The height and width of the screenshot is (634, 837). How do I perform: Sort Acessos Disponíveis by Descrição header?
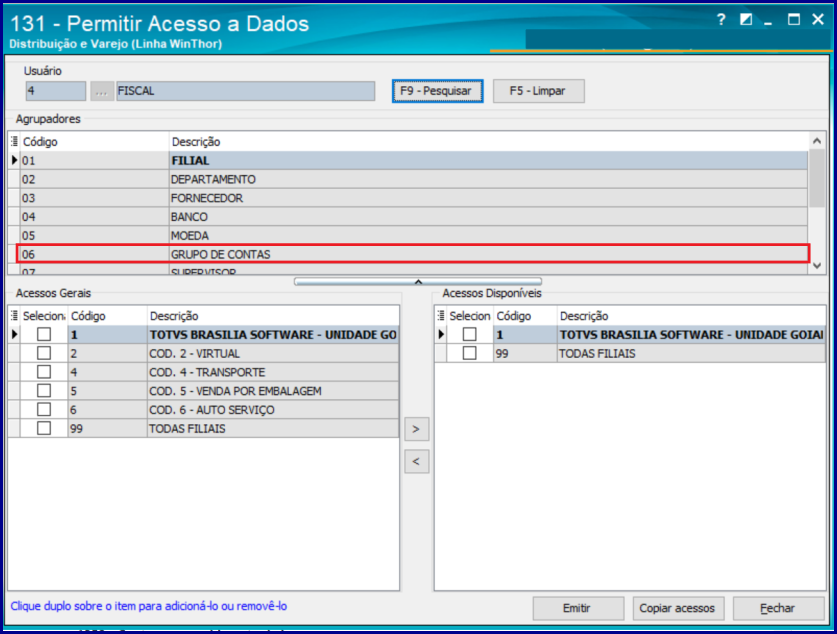(x=691, y=315)
